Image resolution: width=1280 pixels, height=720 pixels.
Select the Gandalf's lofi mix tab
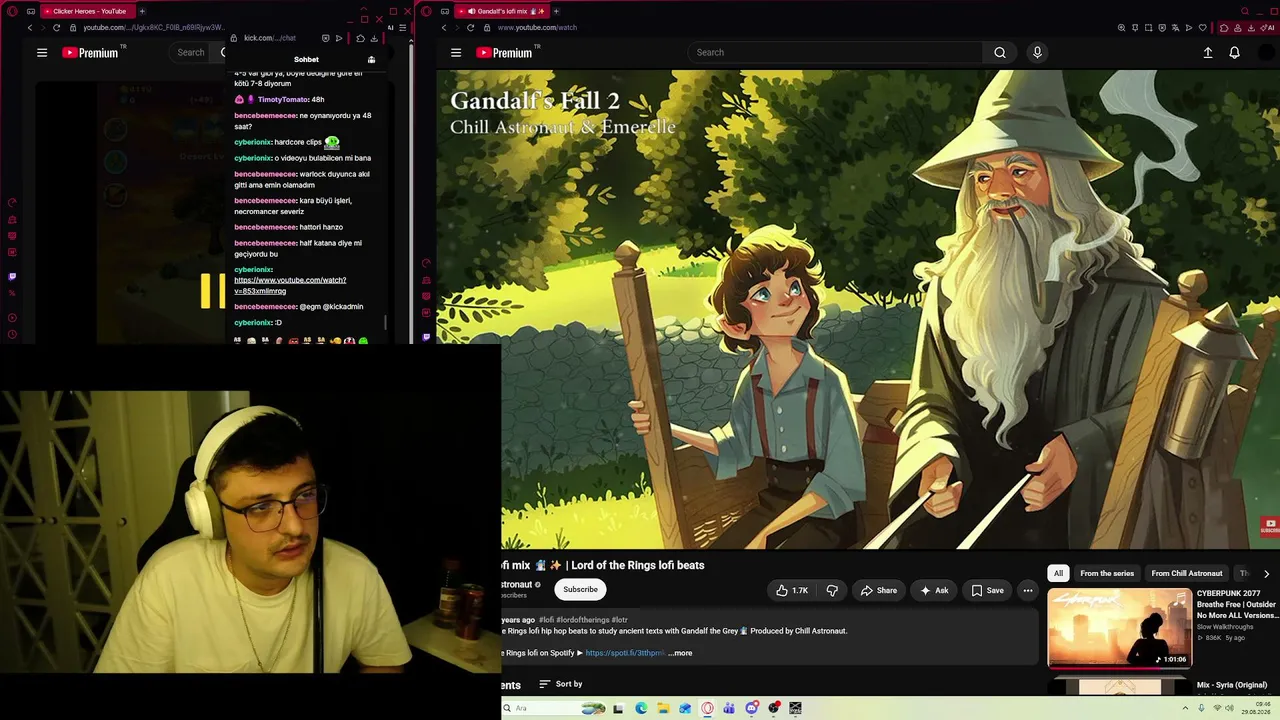503,11
